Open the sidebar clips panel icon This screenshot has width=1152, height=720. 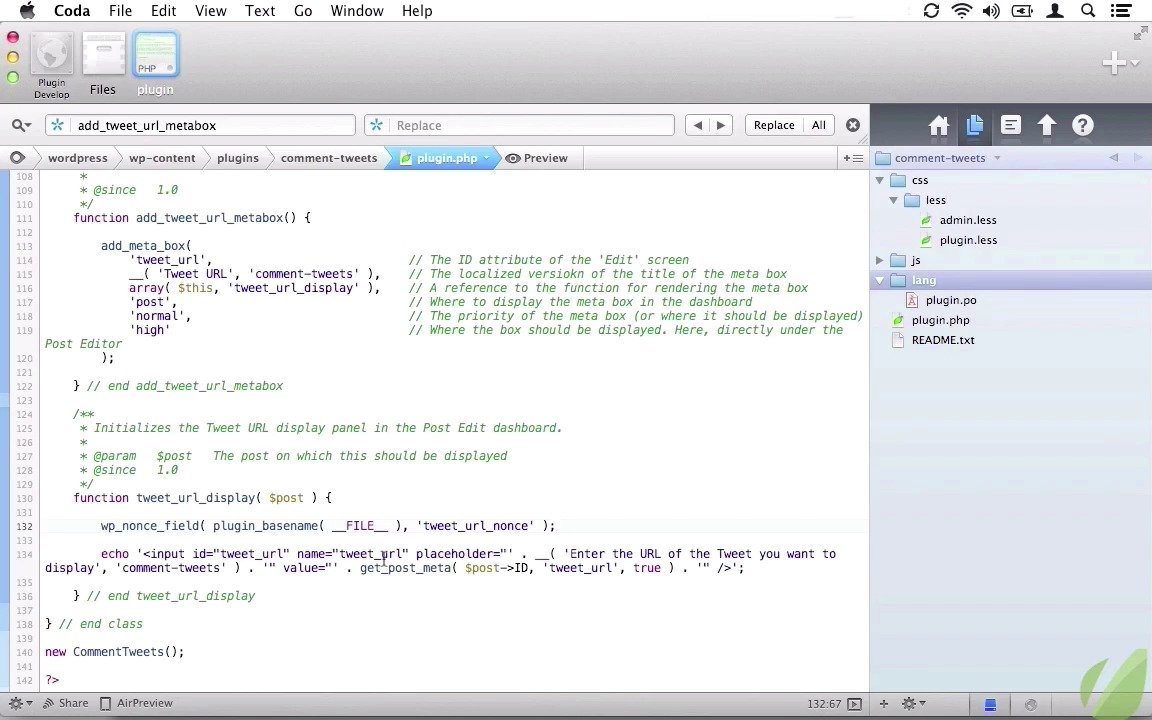coord(1011,126)
